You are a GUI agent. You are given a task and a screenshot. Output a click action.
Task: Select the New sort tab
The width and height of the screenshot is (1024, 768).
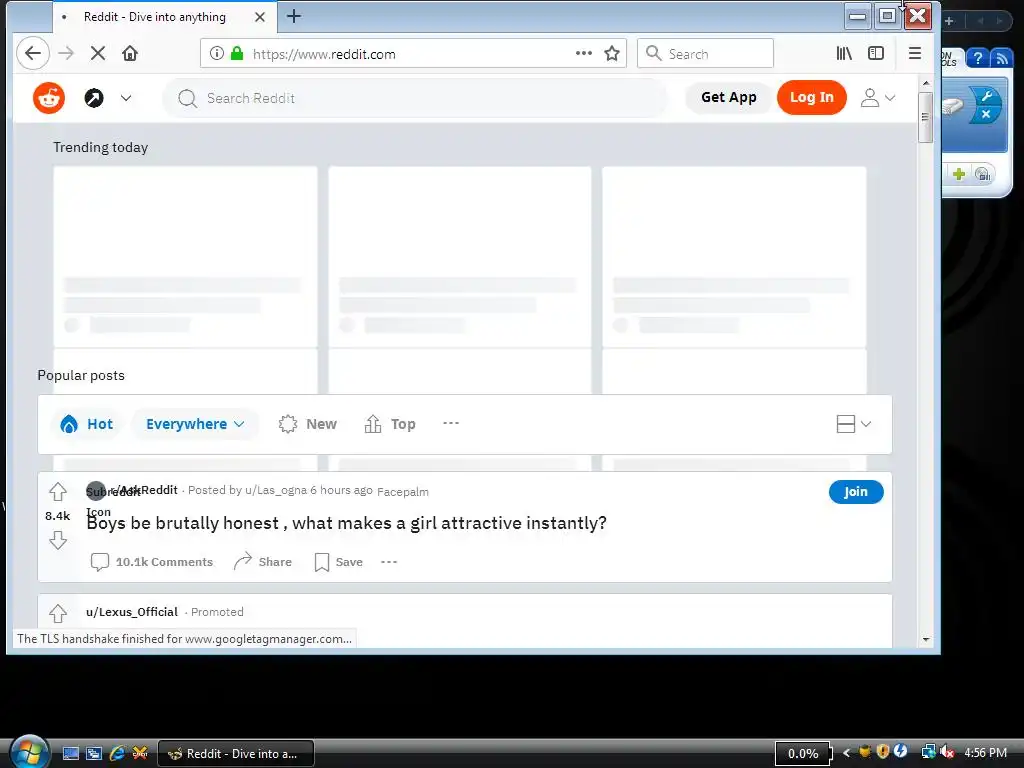308,424
